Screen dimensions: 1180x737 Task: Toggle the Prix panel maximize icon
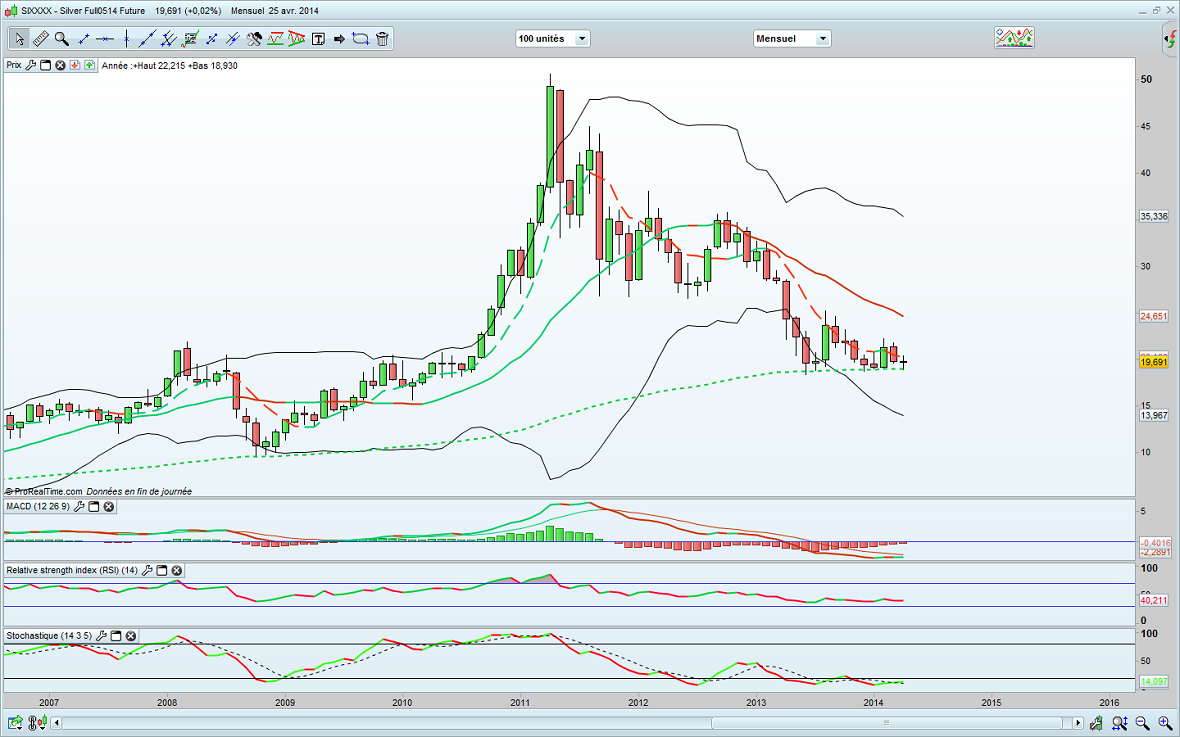tap(45, 65)
